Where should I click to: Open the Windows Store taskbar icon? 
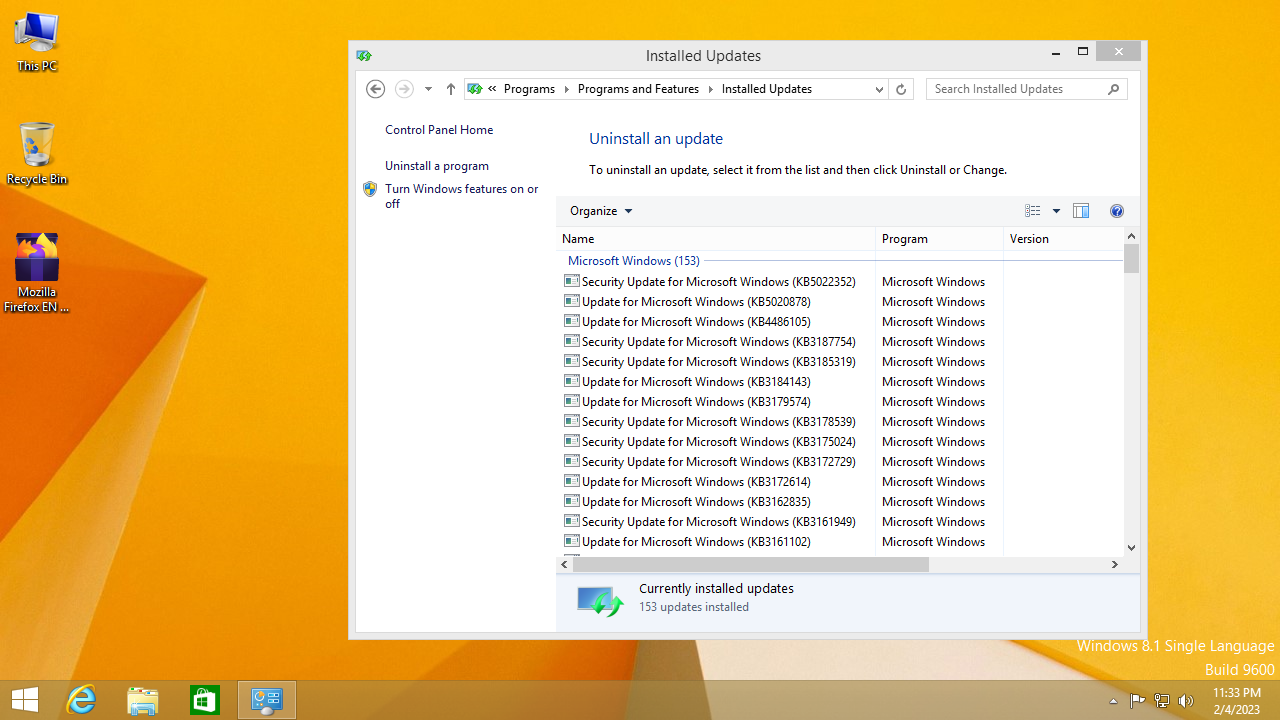click(x=205, y=700)
